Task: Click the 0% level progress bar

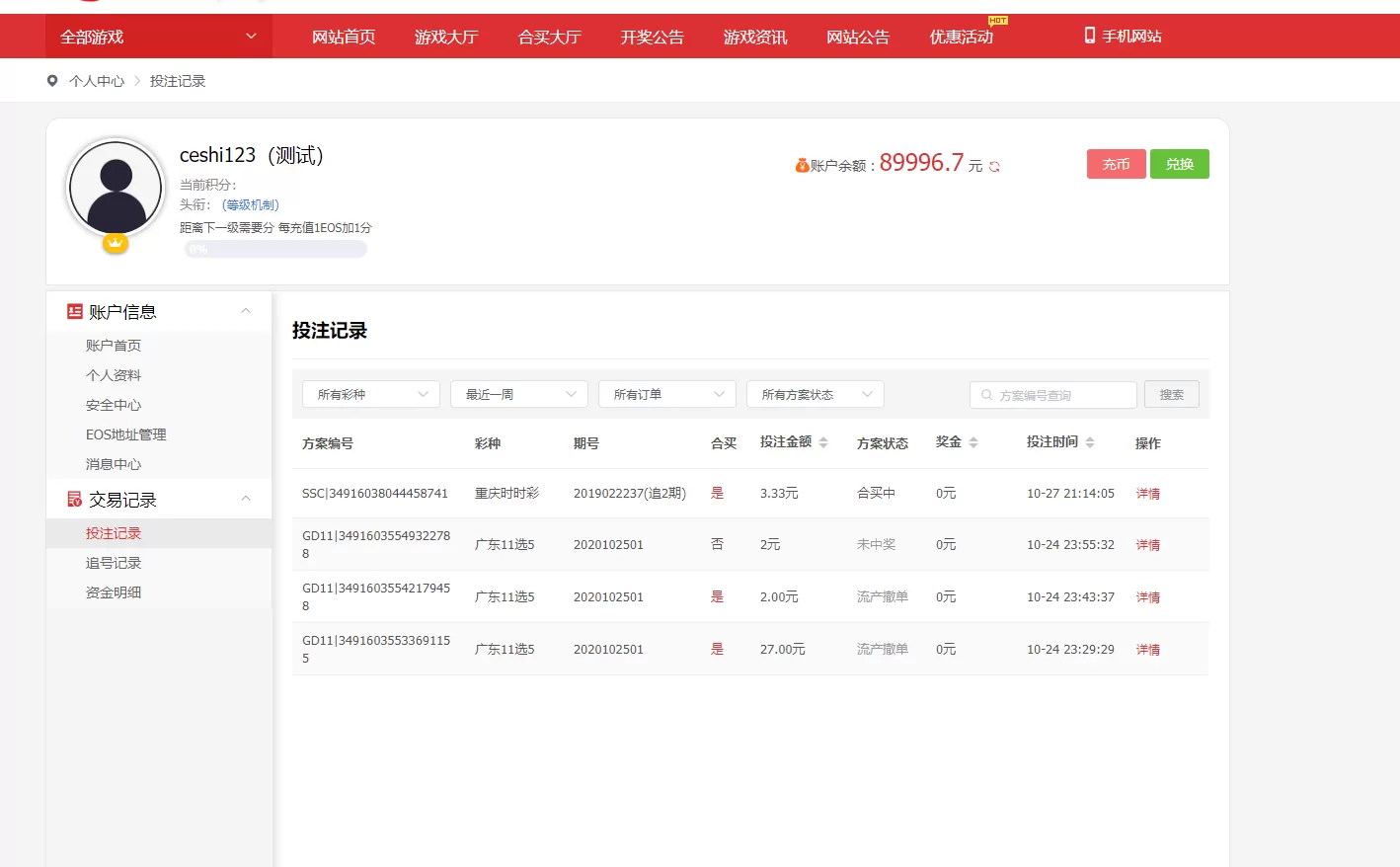Action: (274, 249)
